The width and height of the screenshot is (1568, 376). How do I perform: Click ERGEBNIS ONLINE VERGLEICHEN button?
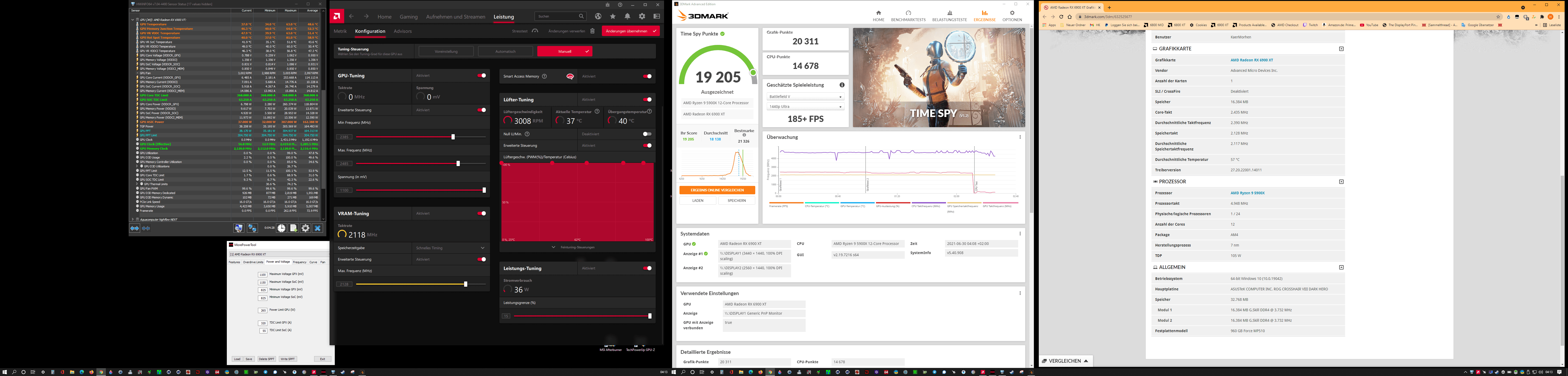717,190
